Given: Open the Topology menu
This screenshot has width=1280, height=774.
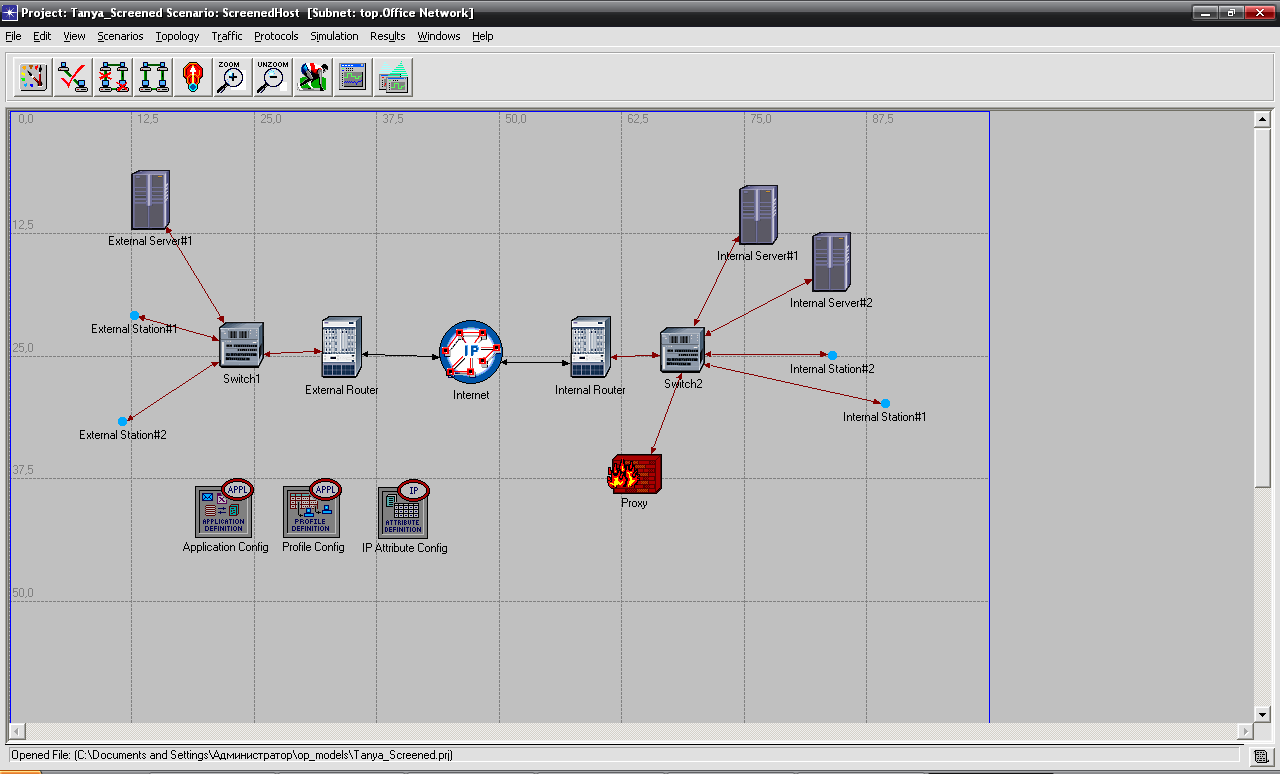Looking at the screenshot, I should coord(177,36).
